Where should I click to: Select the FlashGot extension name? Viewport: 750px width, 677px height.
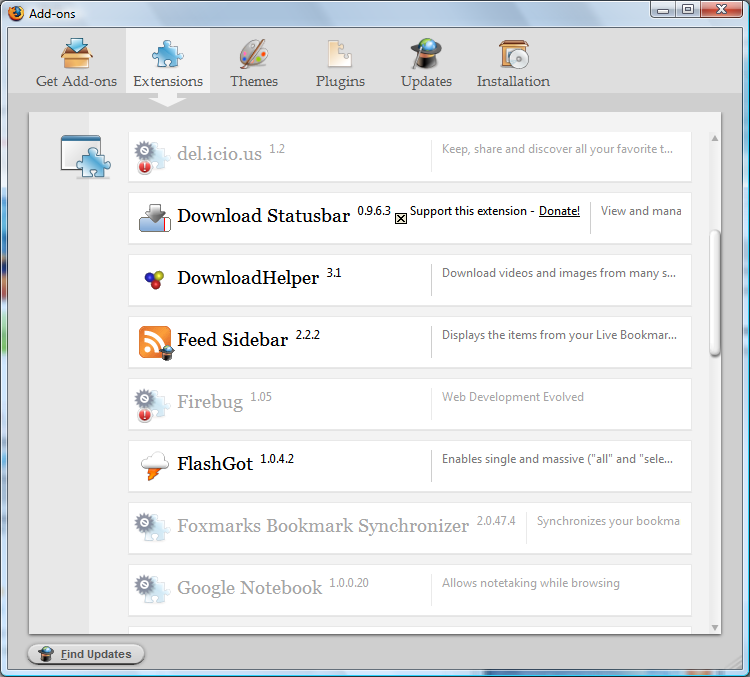215,464
